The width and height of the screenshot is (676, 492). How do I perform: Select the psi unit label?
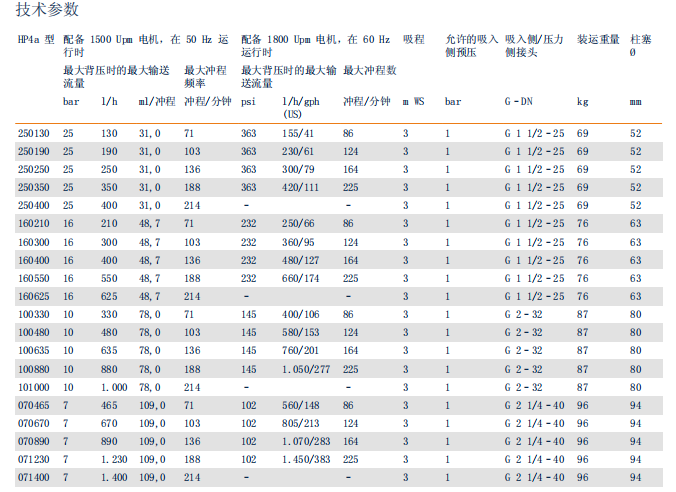(249, 102)
